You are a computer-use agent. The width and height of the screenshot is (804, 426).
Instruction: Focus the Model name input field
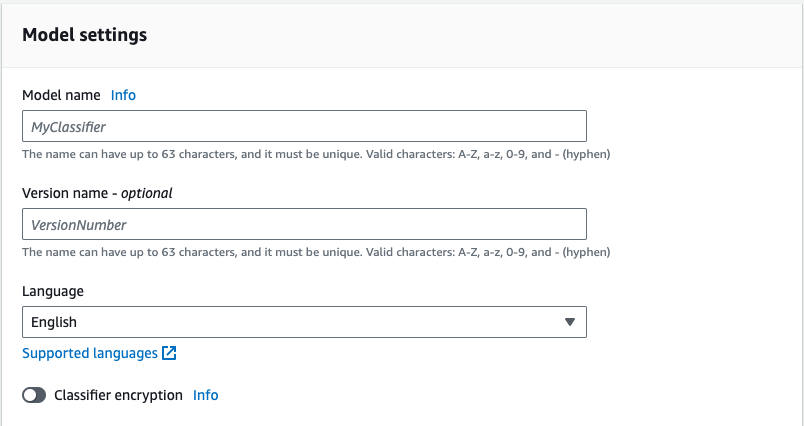[x=303, y=126]
